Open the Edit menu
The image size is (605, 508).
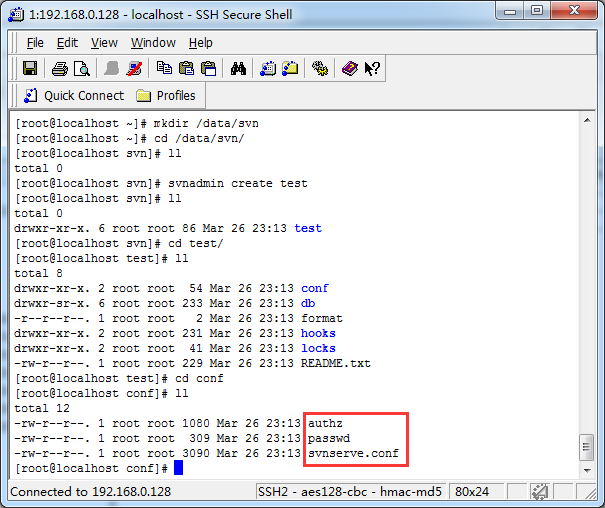(67, 43)
